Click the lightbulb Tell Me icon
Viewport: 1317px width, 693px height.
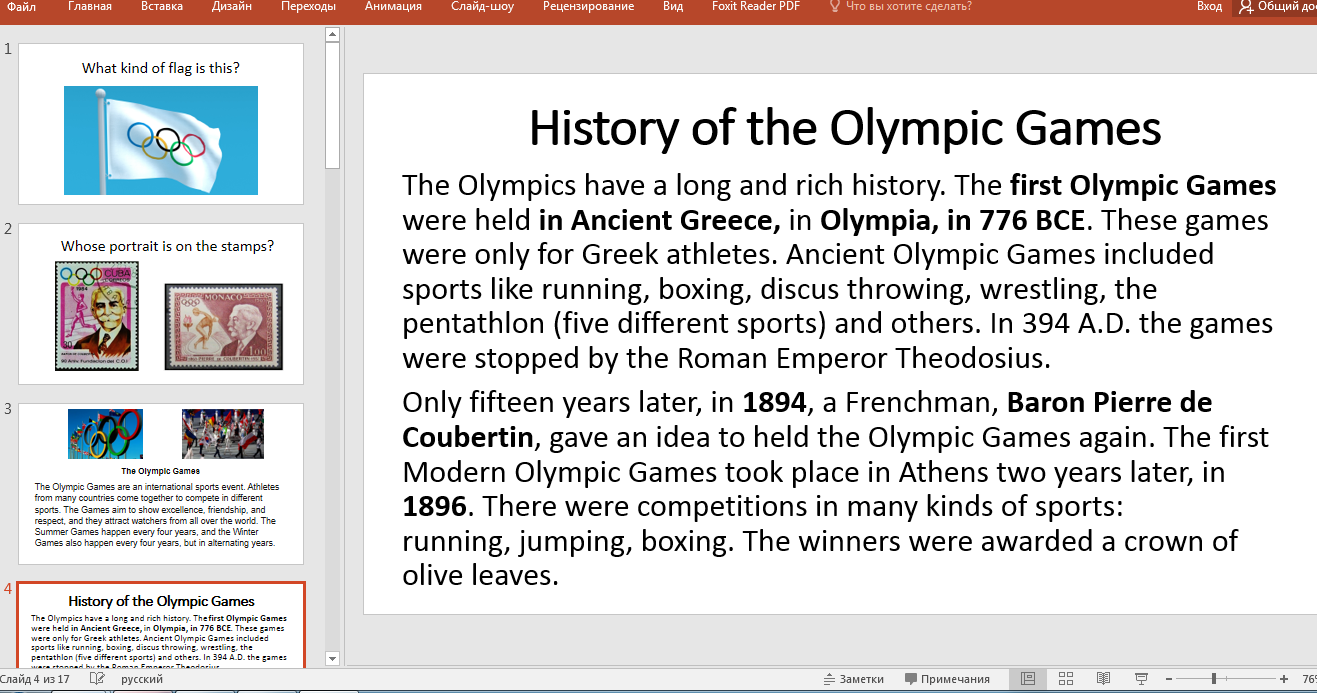[835, 7]
